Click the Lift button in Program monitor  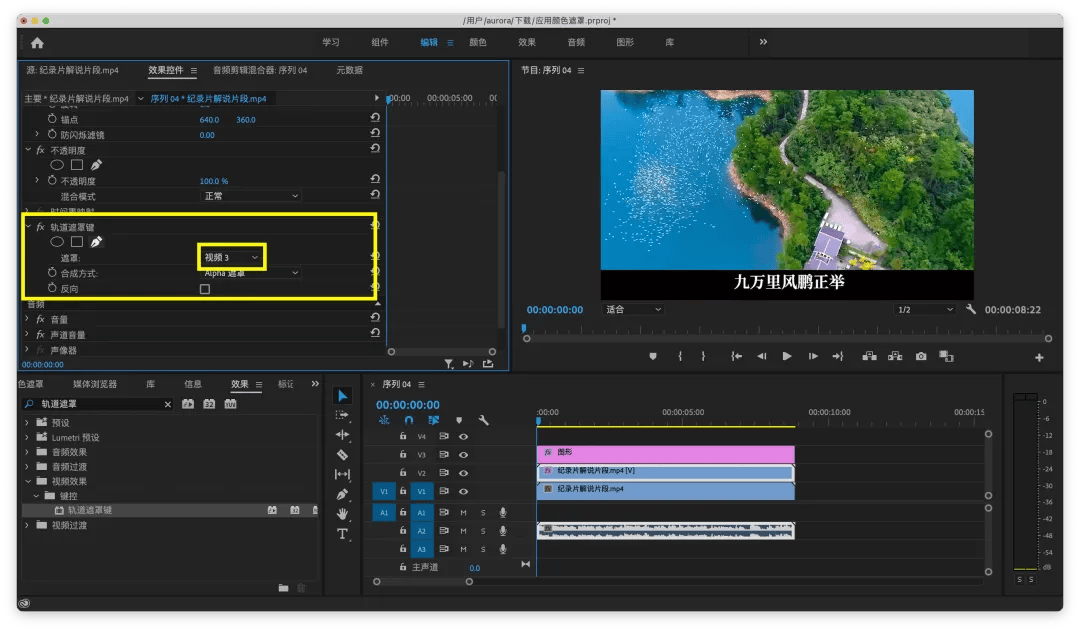click(x=870, y=356)
